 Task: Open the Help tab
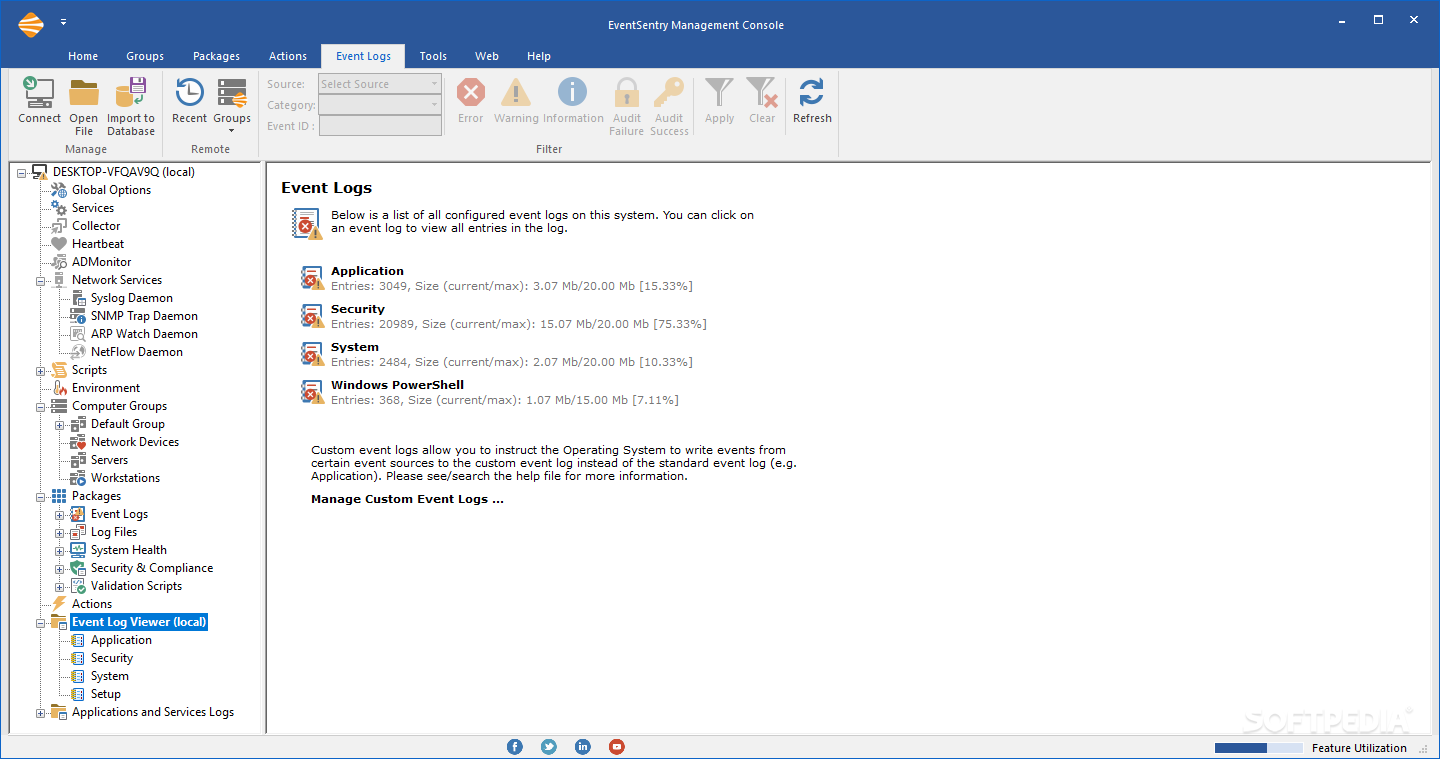click(x=539, y=56)
